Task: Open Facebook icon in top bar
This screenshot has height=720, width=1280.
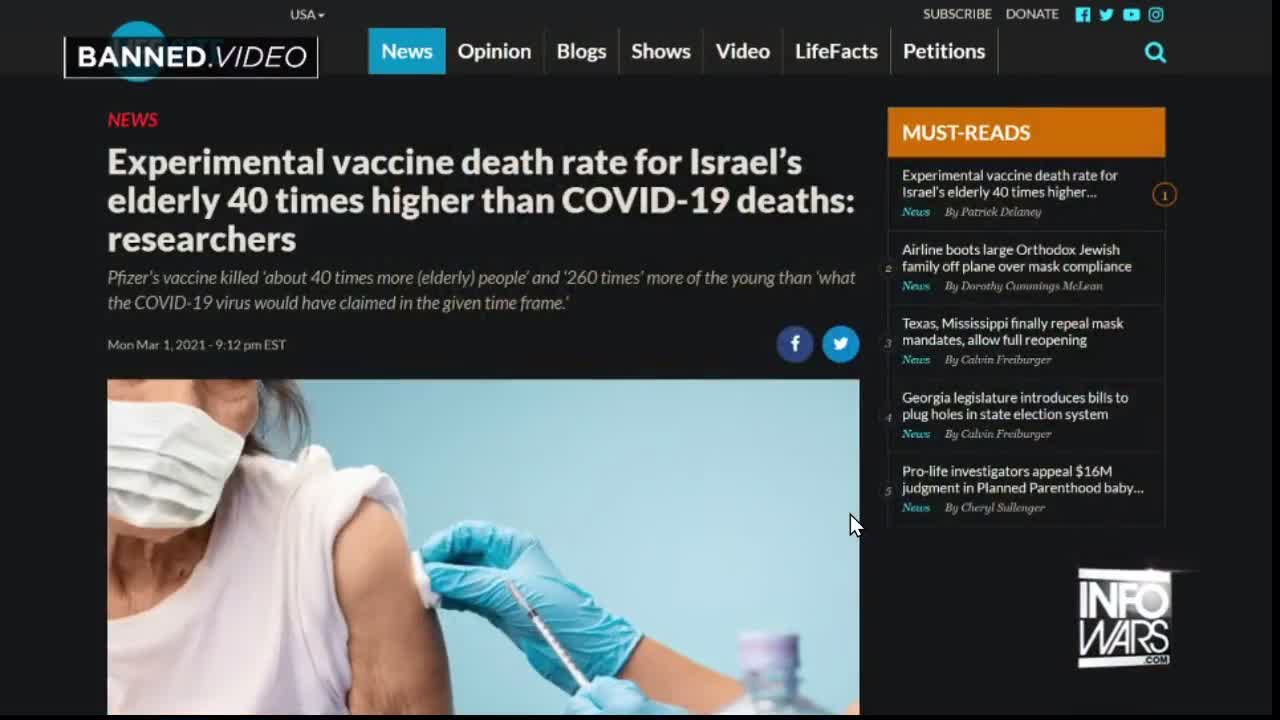Action: [x=1082, y=14]
